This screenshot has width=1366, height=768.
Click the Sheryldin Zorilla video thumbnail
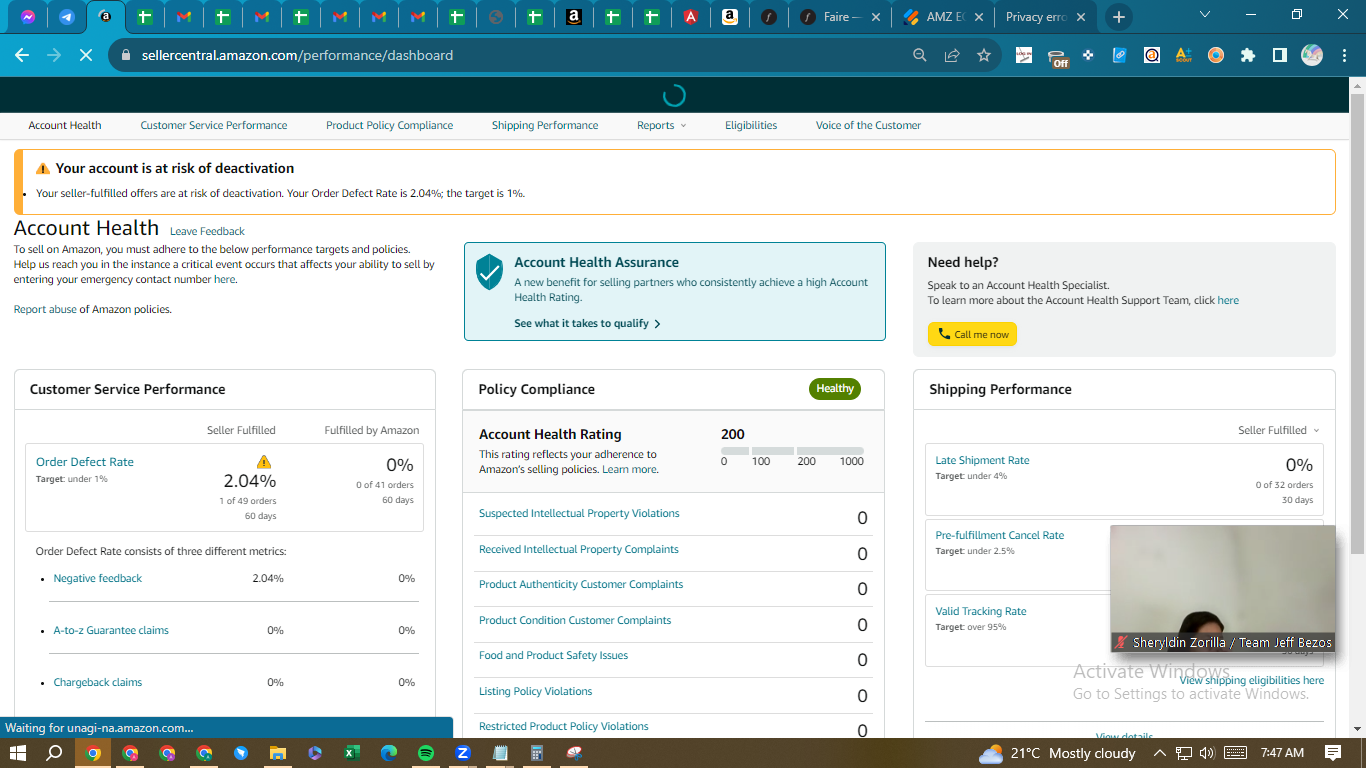(x=1223, y=590)
